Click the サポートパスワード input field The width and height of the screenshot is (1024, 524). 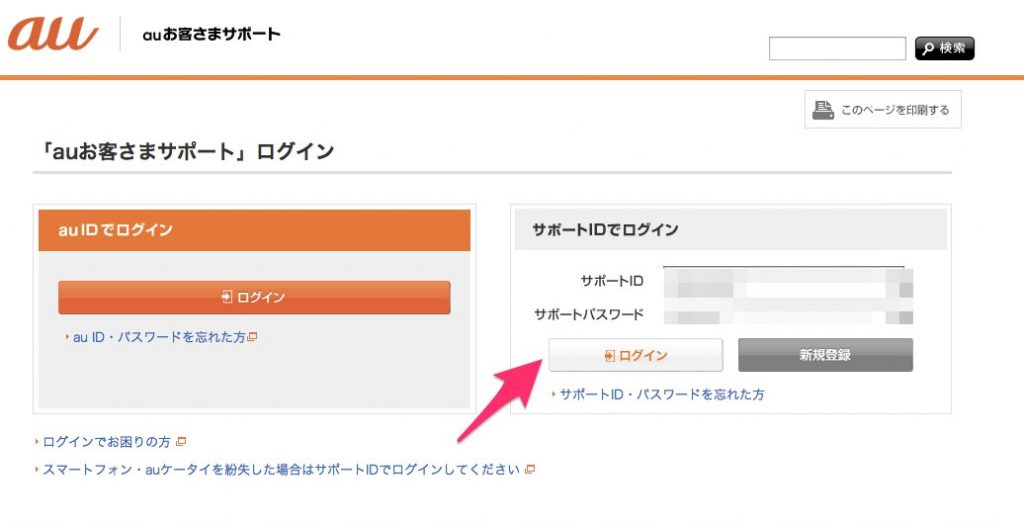(788, 314)
